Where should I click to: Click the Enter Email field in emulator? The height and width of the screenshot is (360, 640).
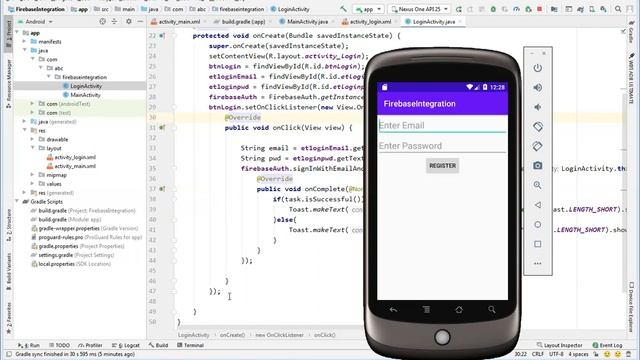tap(442, 125)
